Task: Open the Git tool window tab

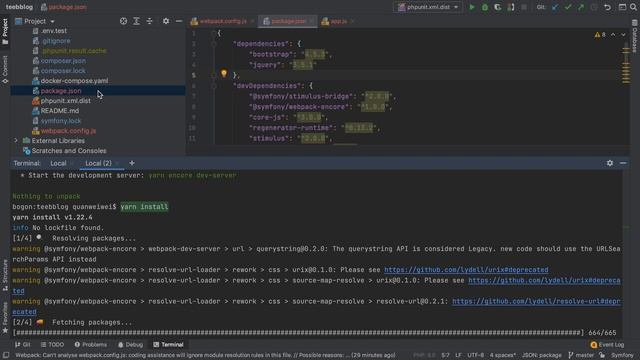Action: tap(23, 345)
